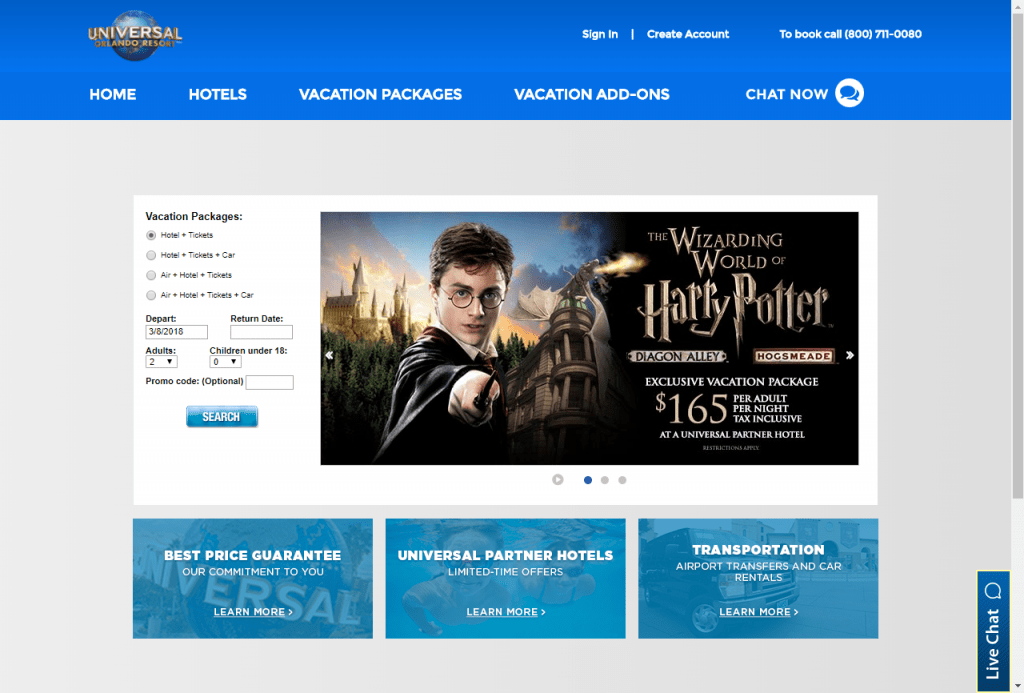The height and width of the screenshot is (693, 1024).
Task: Learn more about Transportation
Action: tap(758, 612)
